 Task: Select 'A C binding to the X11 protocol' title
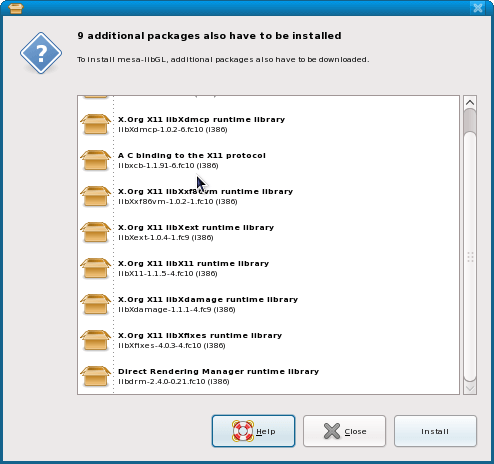(192, 155)
